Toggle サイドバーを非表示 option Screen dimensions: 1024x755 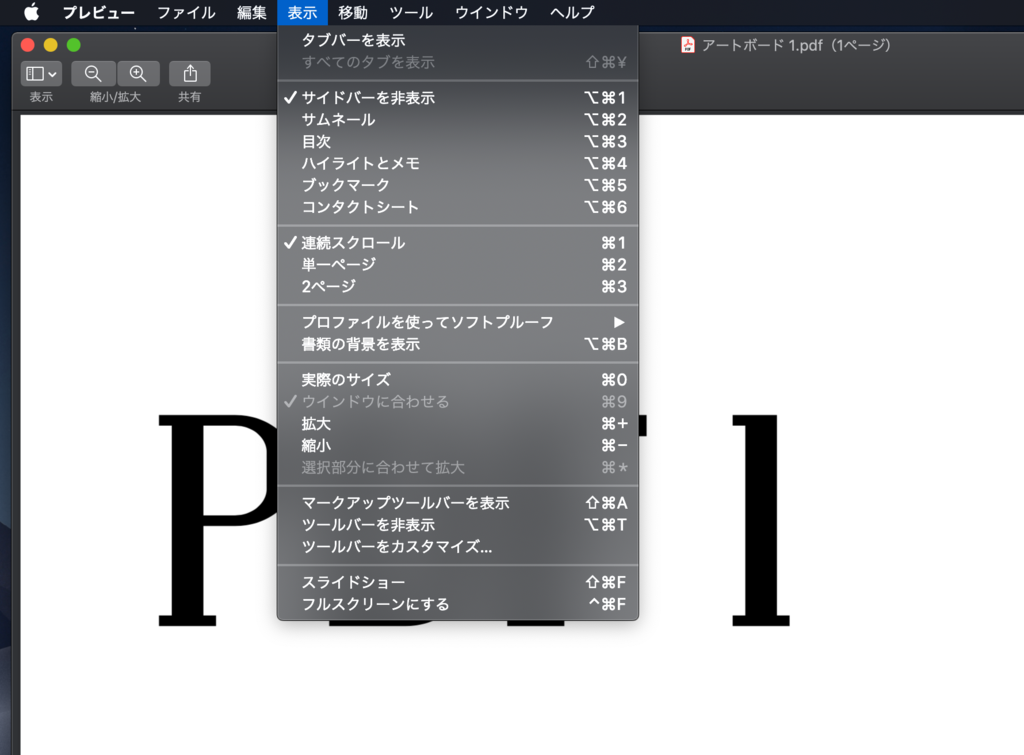click(x=458, y=98)
